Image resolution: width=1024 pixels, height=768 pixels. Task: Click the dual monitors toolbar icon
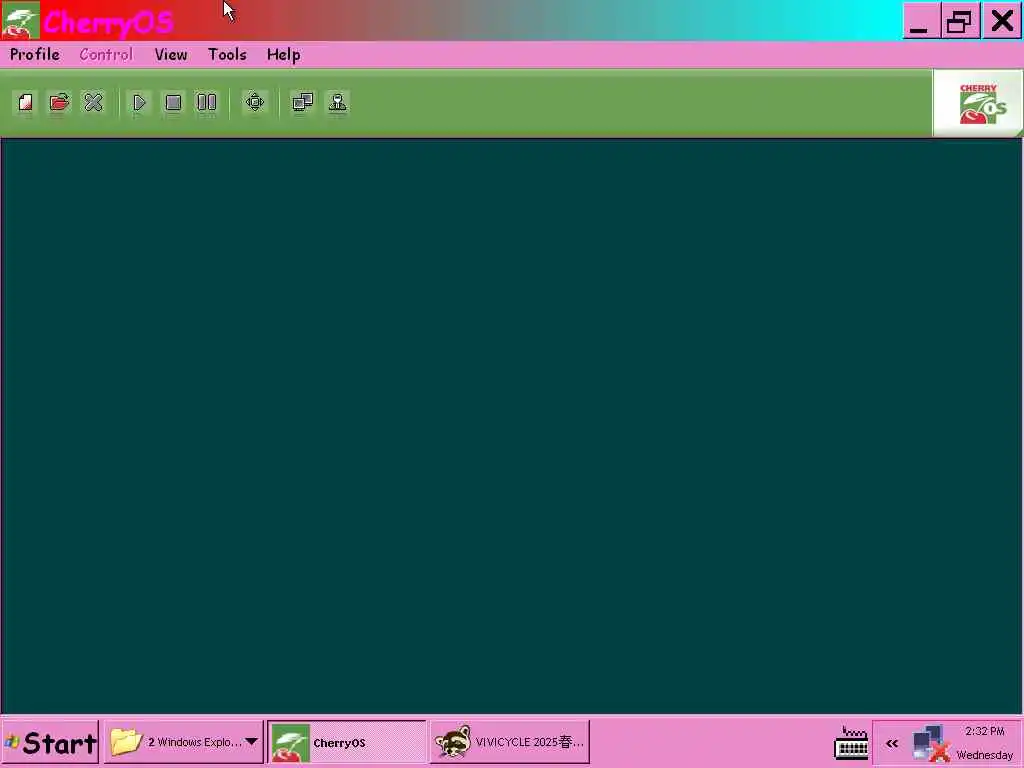[x=302, y=103]
